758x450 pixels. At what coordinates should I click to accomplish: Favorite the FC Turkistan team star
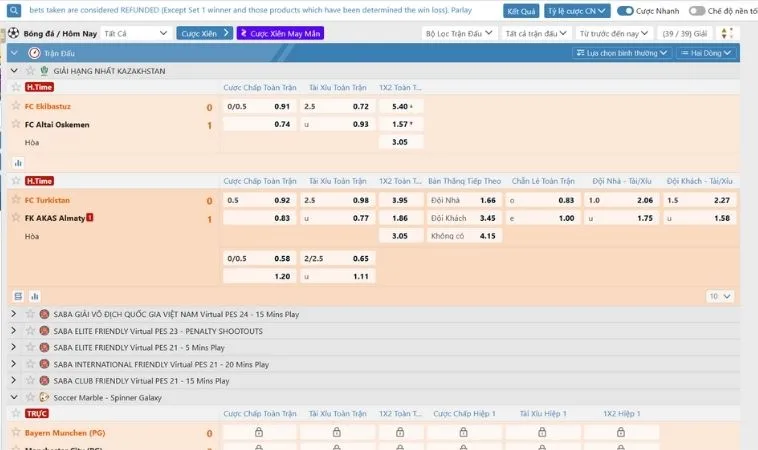pos(16,200)
